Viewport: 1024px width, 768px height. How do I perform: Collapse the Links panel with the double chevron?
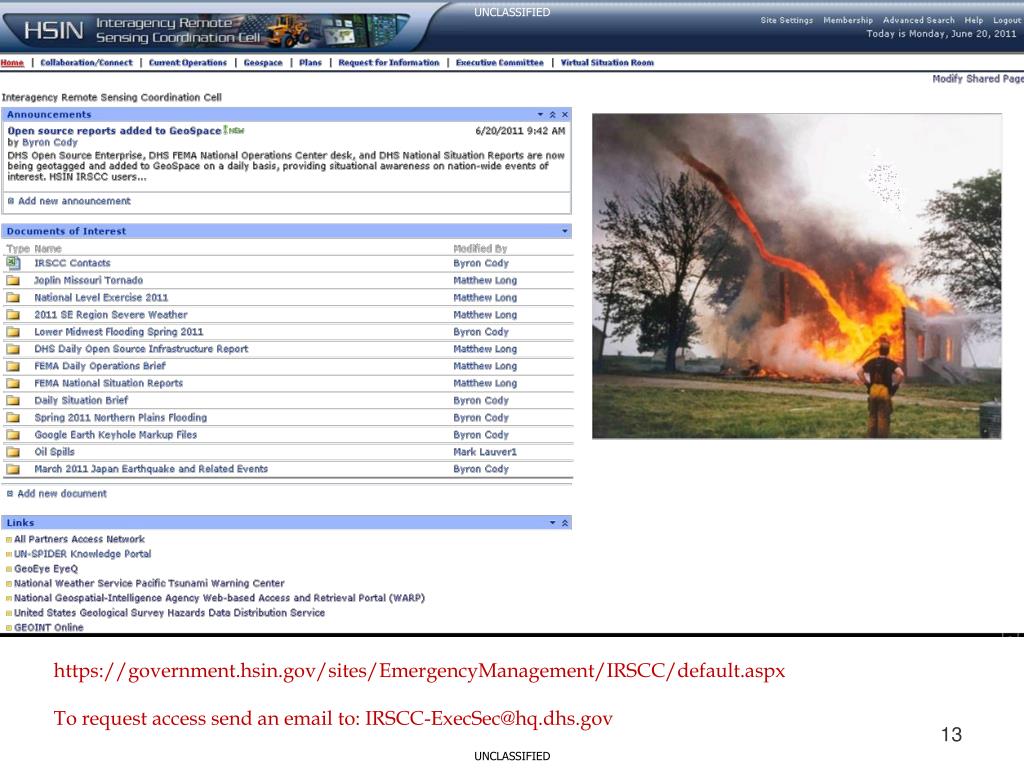(x=565, y=523)
